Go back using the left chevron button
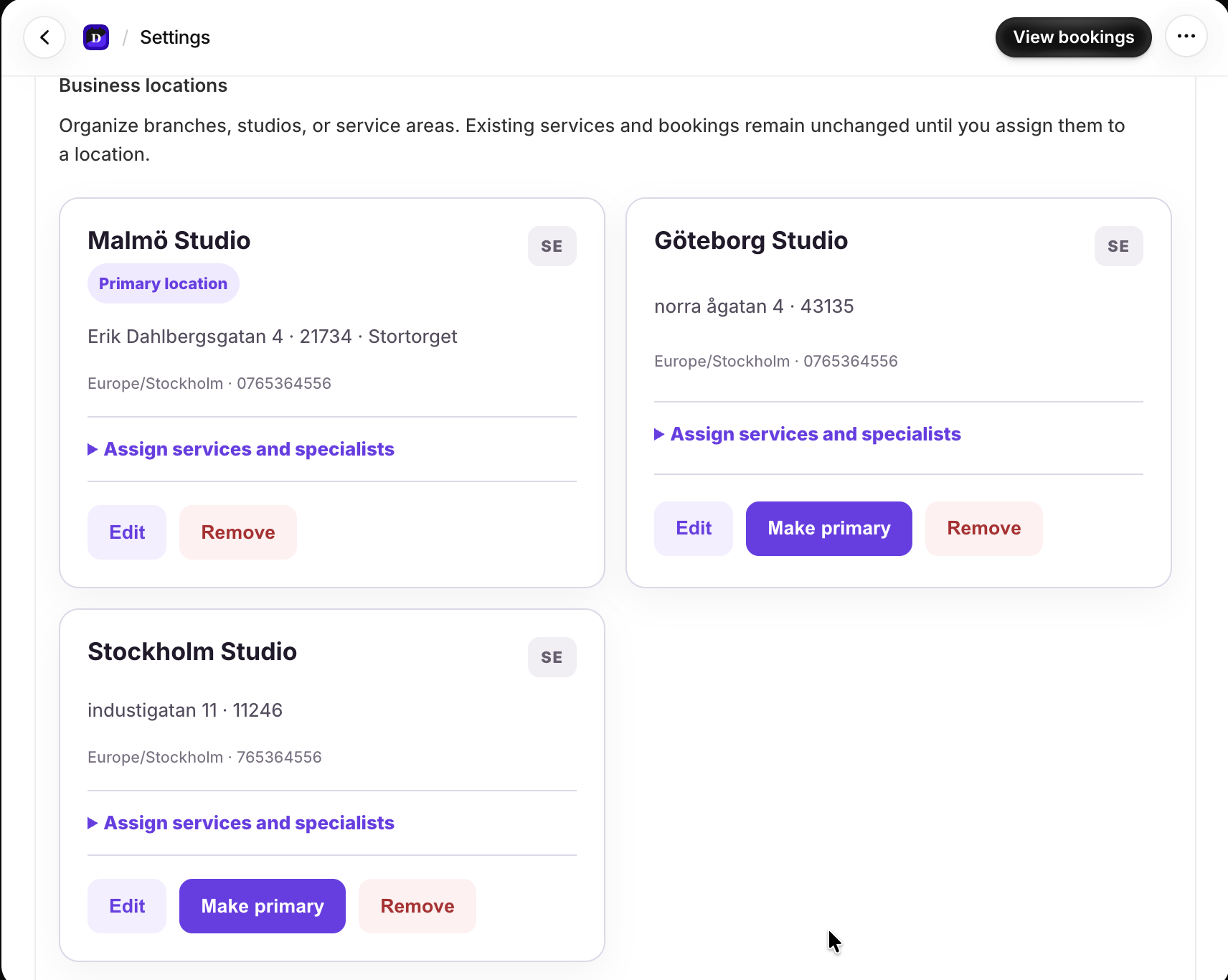 coord(44,37)
